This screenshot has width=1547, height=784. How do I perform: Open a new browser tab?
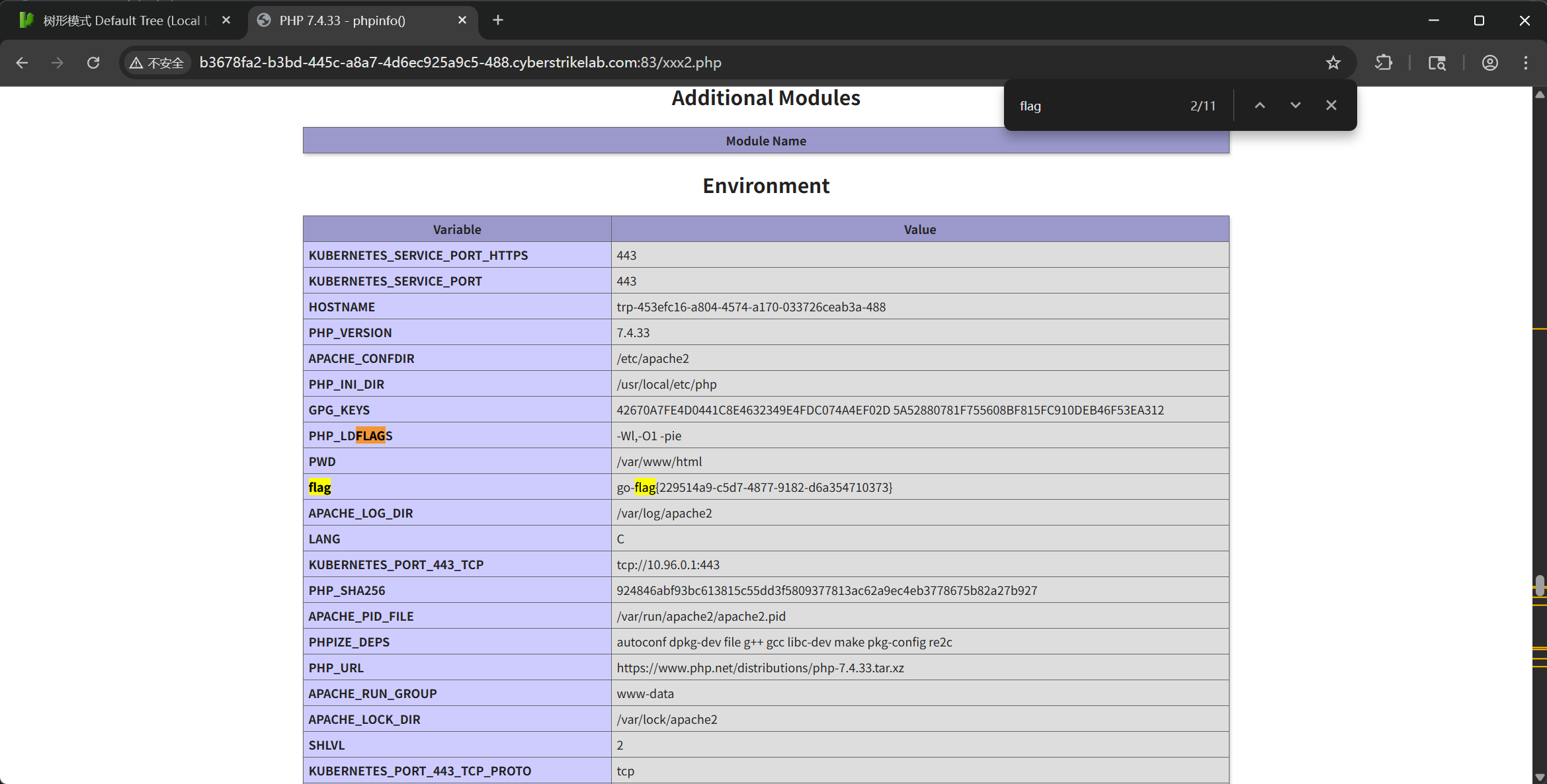[x=498, y=20]
